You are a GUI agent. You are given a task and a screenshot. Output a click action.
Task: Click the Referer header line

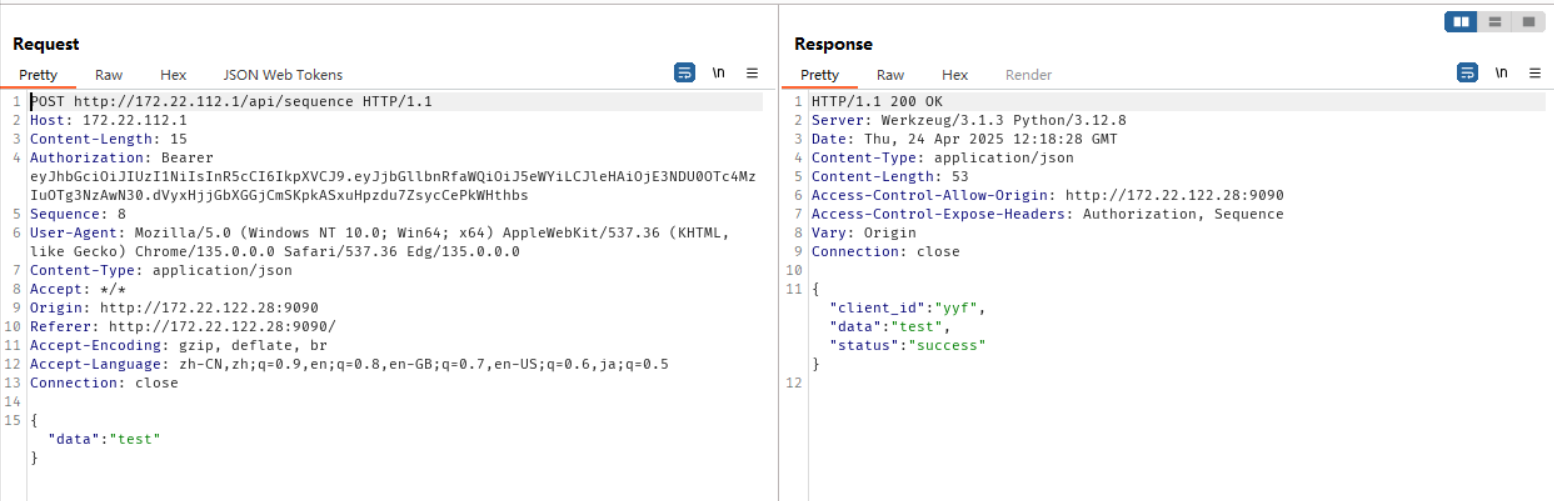(x=183, y=327)
